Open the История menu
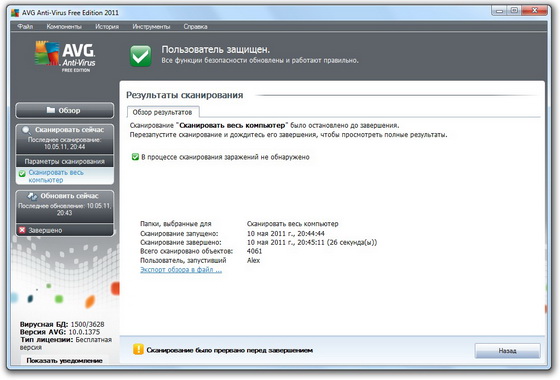The height and width of the screenshot is (380, 560). pyautogui.click(x=107, y=26)
